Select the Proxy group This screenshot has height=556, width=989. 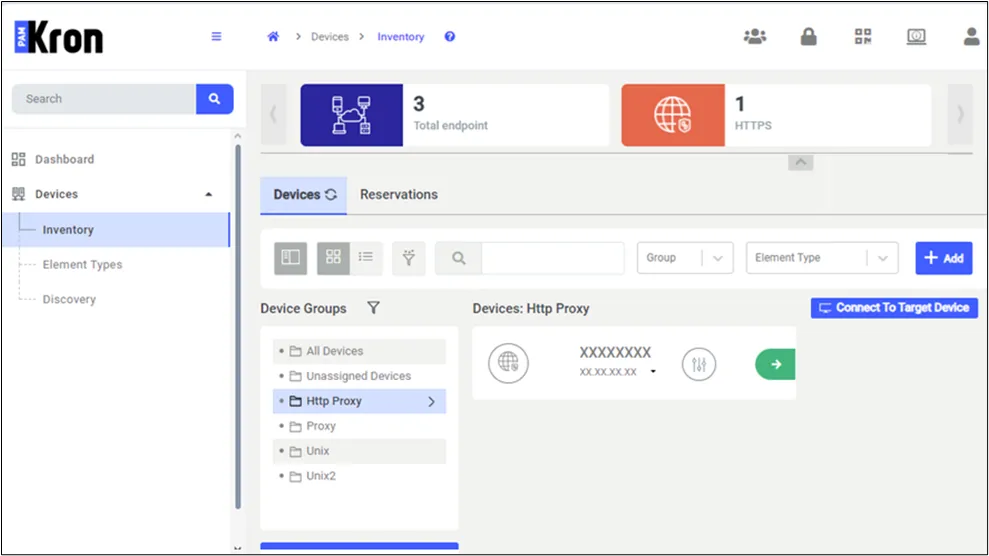pos(359,426)
